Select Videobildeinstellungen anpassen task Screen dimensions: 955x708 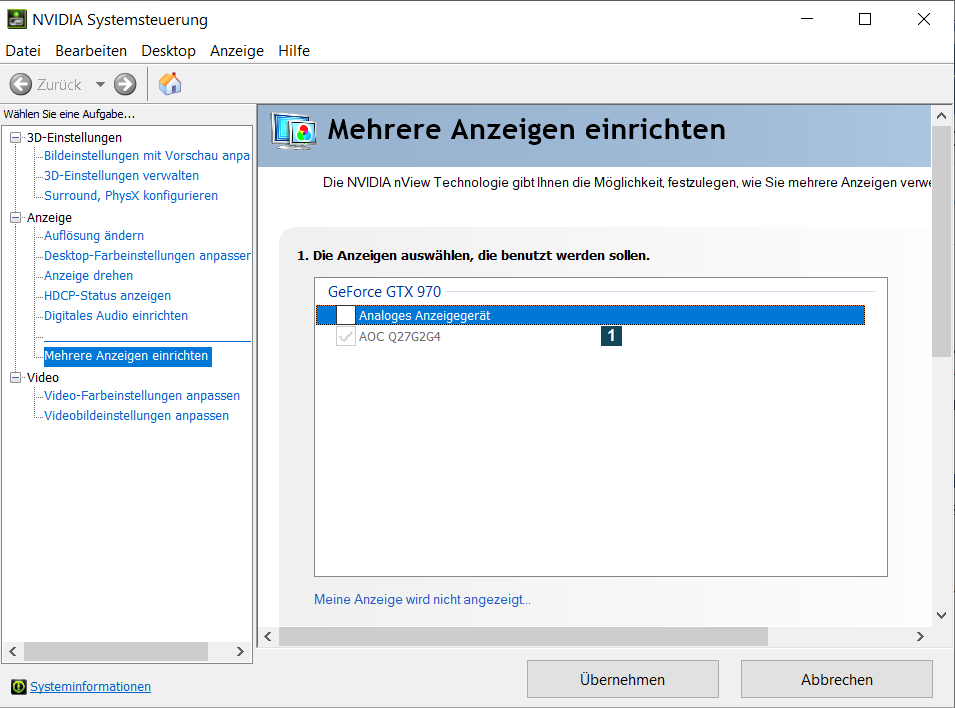pyautogui.click(x=136, y=416)
